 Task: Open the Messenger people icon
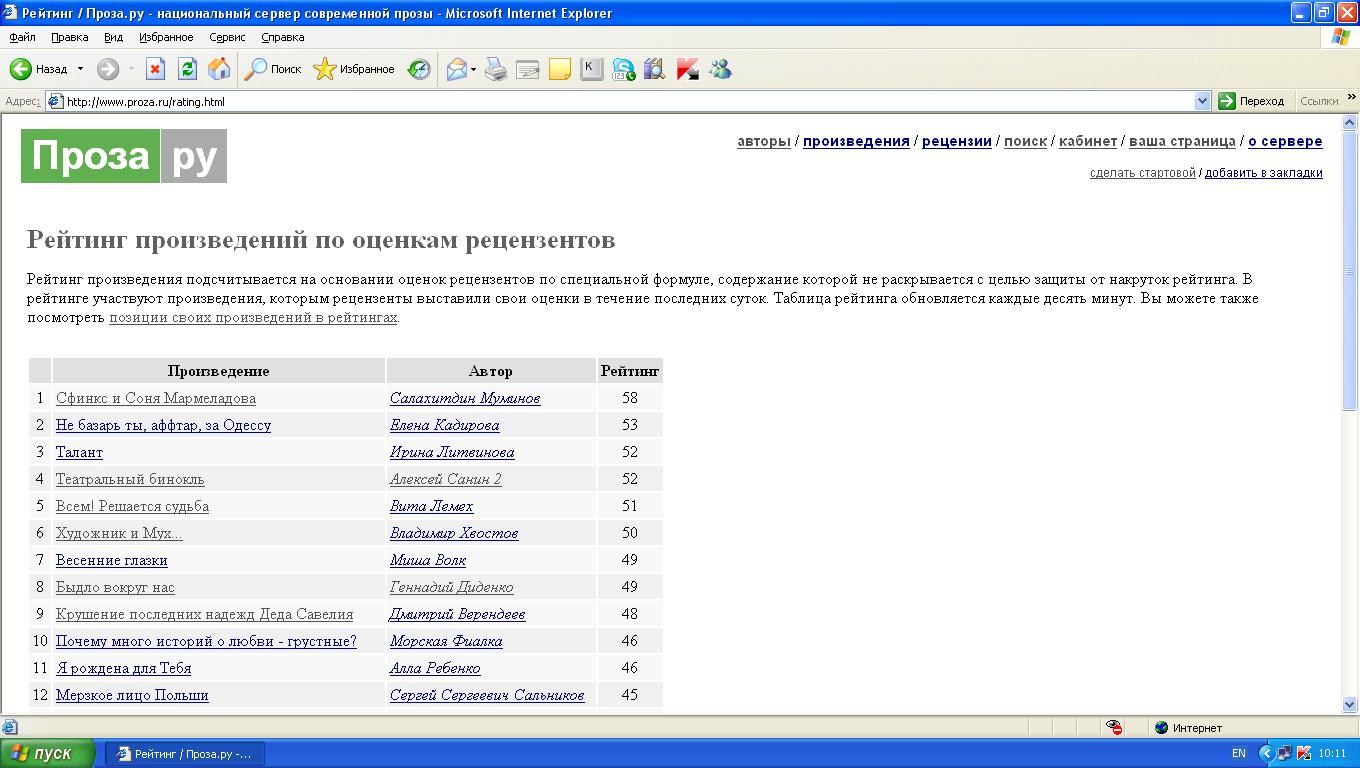tap(720, 69)
